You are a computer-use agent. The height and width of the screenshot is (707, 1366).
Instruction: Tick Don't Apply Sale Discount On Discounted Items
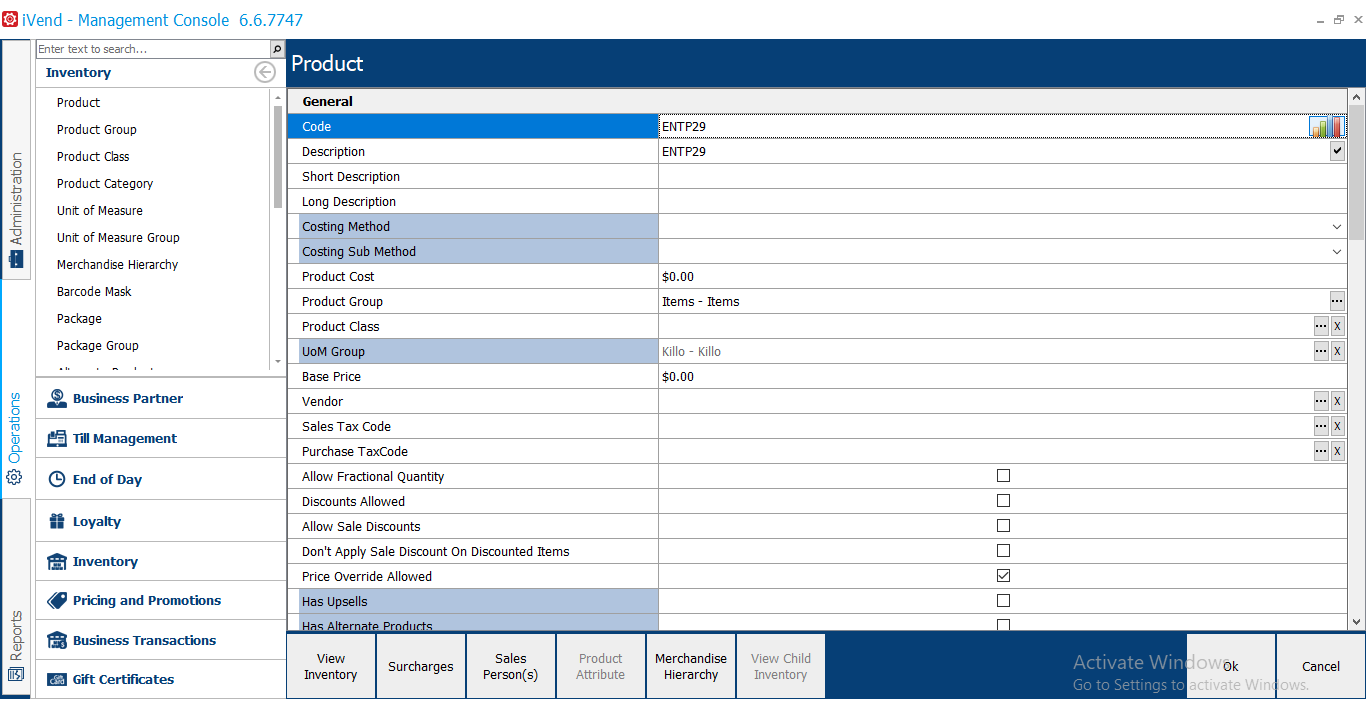1003,551
